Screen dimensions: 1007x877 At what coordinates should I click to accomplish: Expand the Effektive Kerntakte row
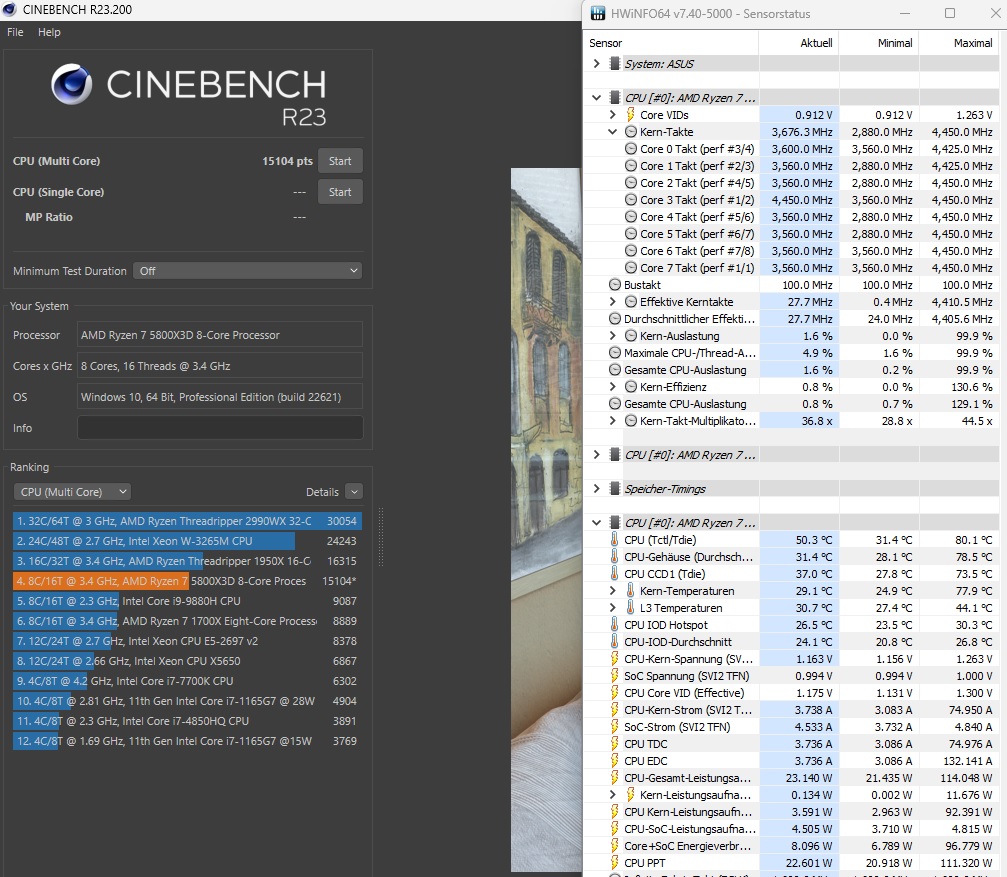[613, 302]
